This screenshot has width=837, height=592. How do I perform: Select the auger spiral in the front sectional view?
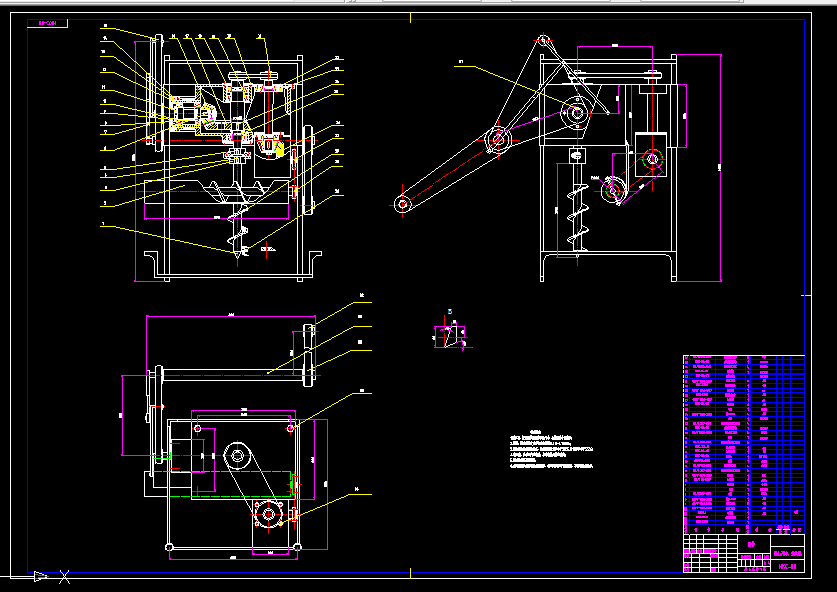click(x=238, y=230)
